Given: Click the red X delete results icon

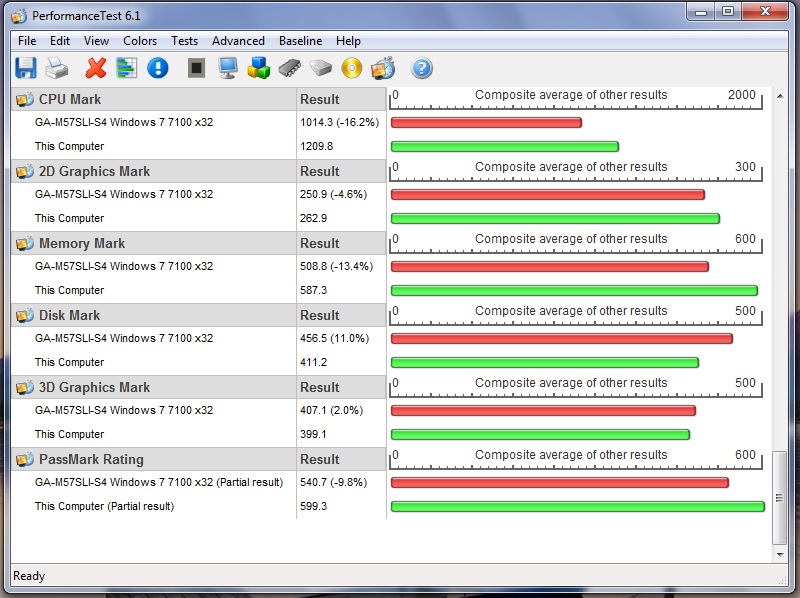Looking at the screenshot, I should pos(95,68).
